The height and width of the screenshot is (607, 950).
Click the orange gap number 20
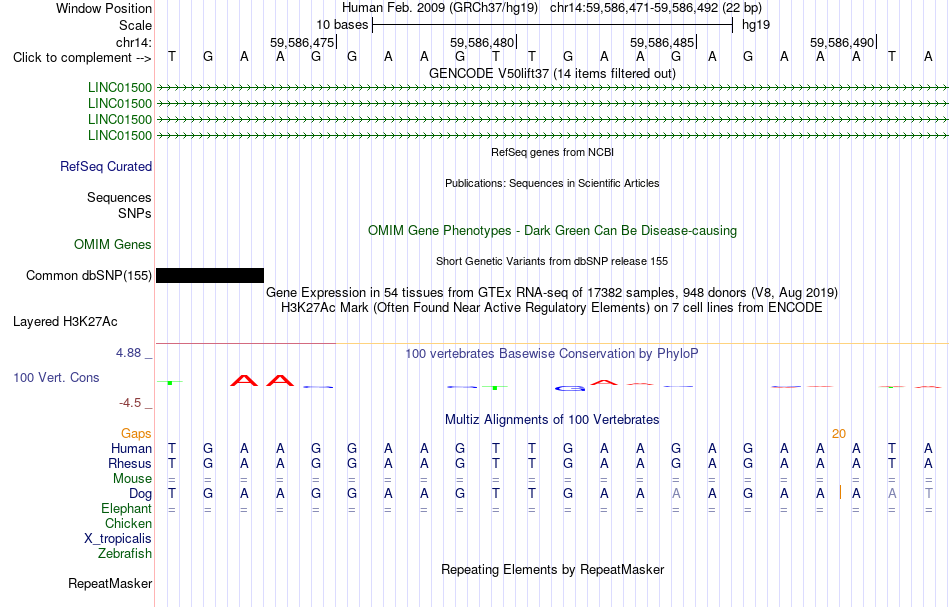[x=839, y=433]
